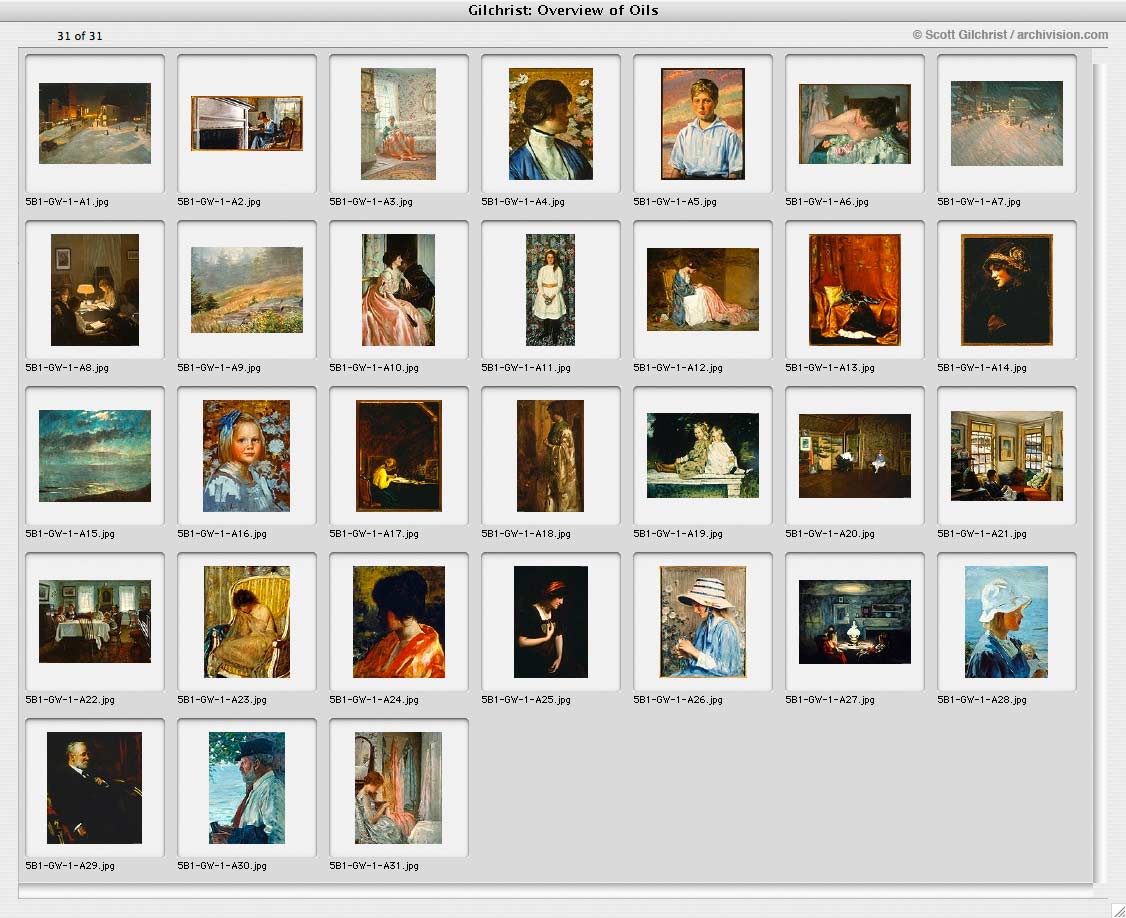The width and height of the screenshot is (1126, 918).
Task: Open the bearded man portrait 5B1-GW-1-A29.jpg
Action: (x=95, y=787)
